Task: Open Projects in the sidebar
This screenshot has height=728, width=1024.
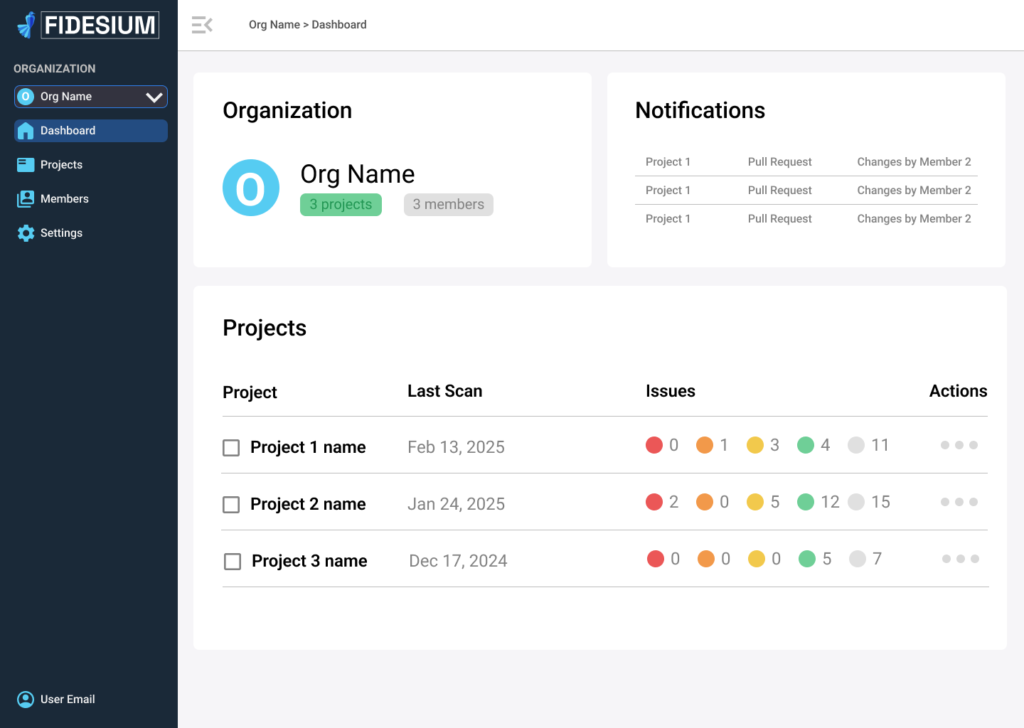Action: pyautogui.click(x=91, y=165)
